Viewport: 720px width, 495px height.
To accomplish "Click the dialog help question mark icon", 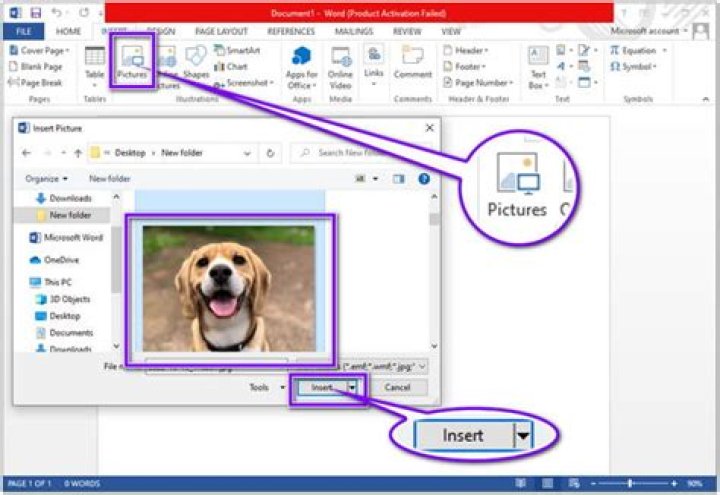I will point(424,178).
